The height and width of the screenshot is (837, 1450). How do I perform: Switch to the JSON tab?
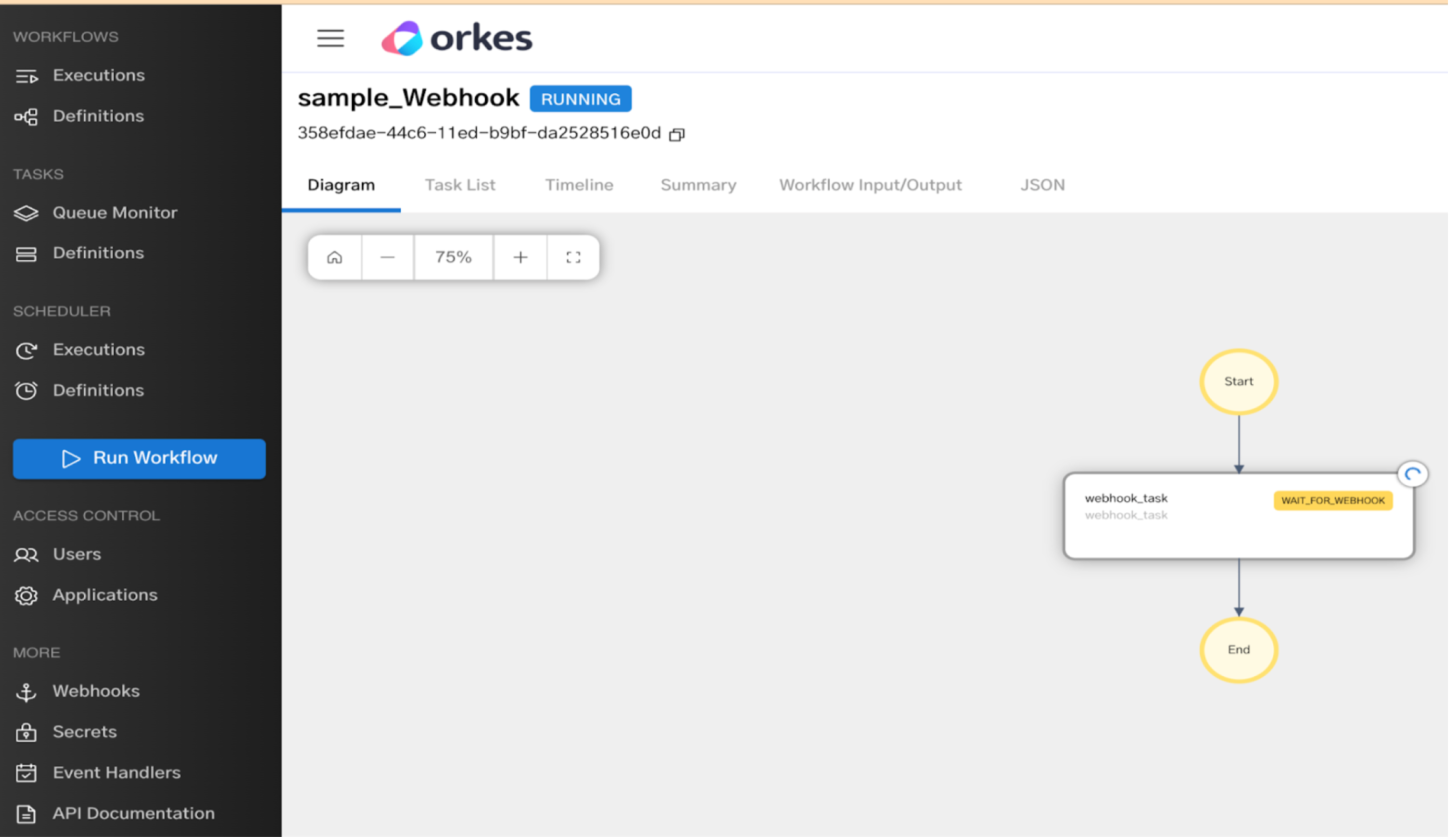coord(1042,185)
